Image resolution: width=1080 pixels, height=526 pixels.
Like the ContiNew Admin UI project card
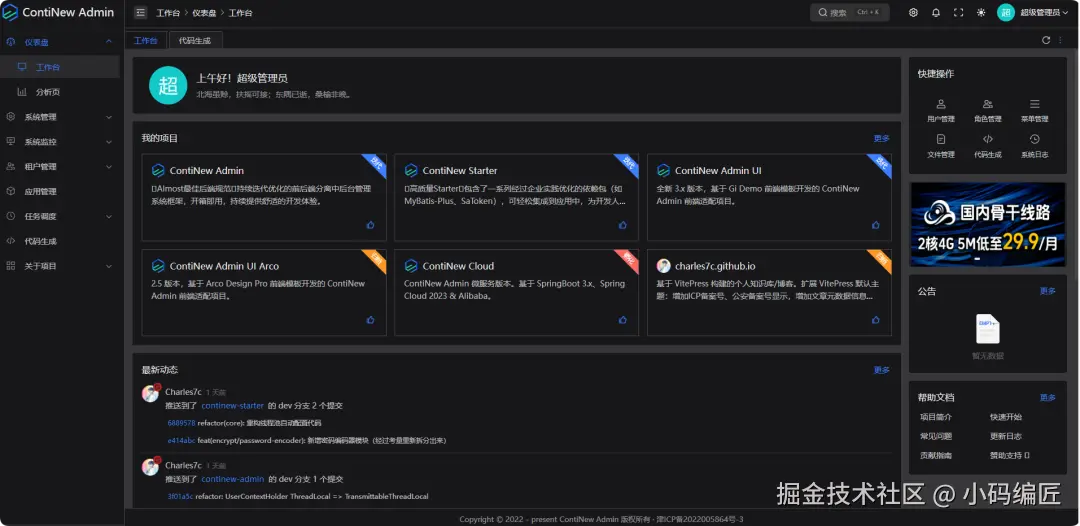tap(875, 224)
